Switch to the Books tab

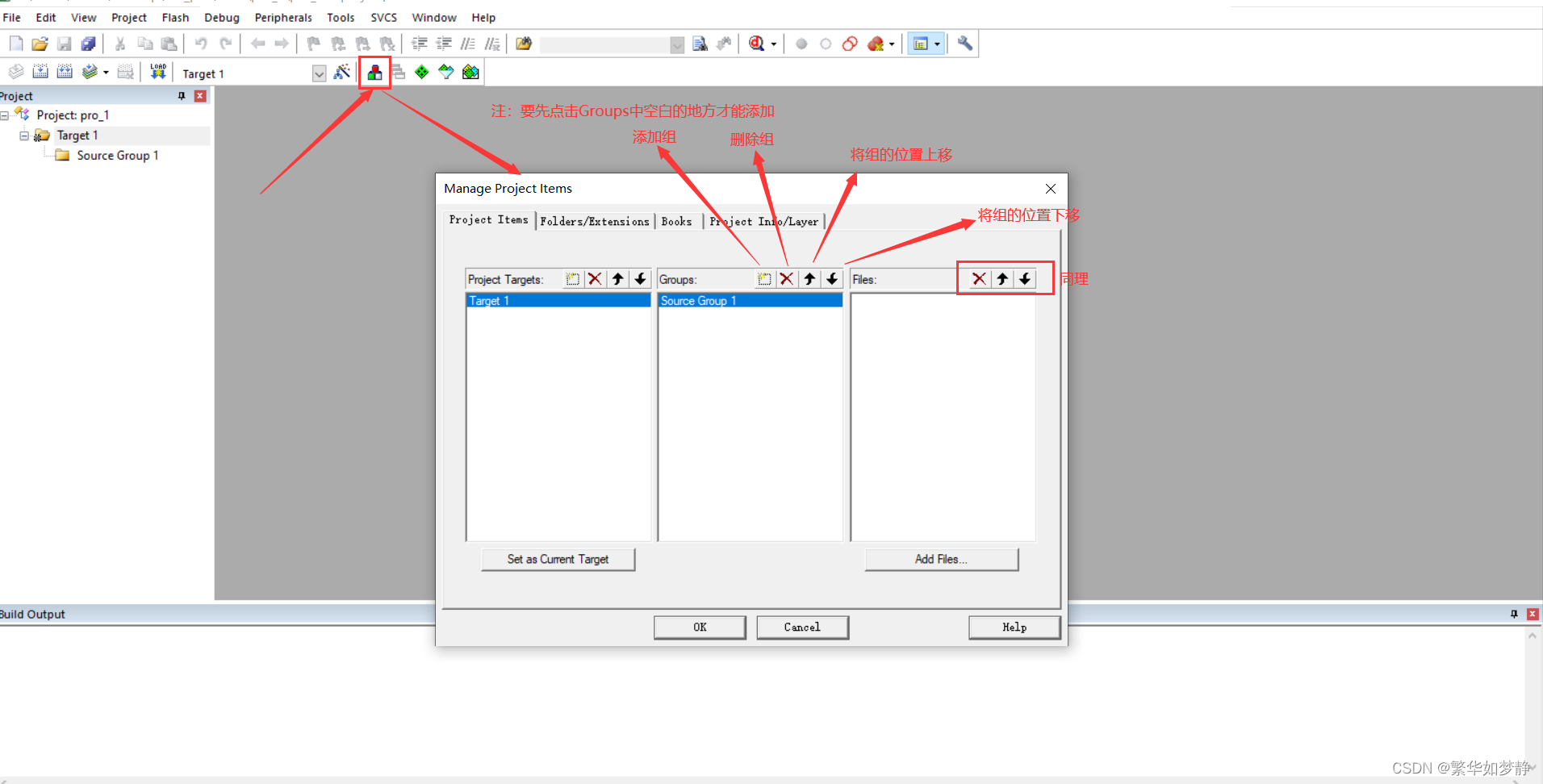[676, 221]
